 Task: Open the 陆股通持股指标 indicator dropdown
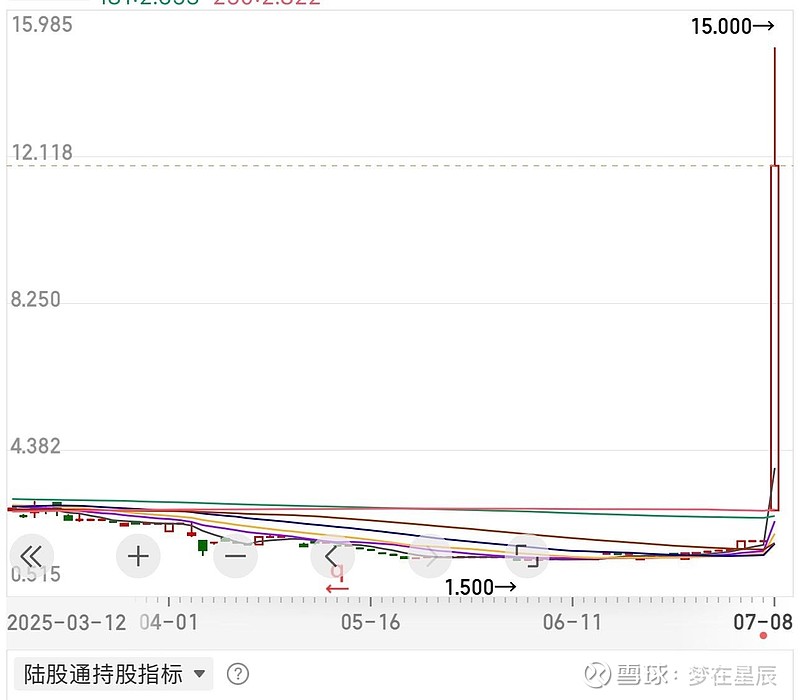[x=113, y=674]
